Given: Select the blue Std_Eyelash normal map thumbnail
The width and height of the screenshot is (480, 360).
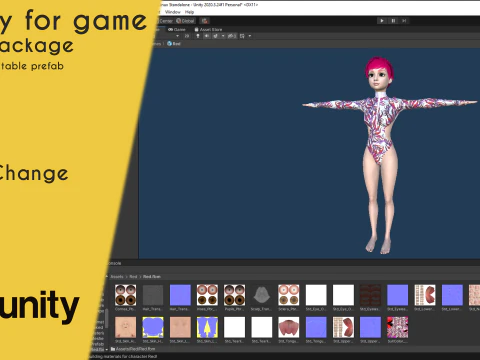Looking at the screenshot, I should (397, 295).
